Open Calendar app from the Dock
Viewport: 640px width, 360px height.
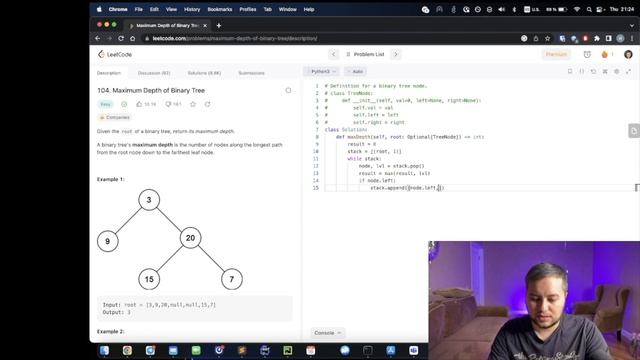(311, 350)
